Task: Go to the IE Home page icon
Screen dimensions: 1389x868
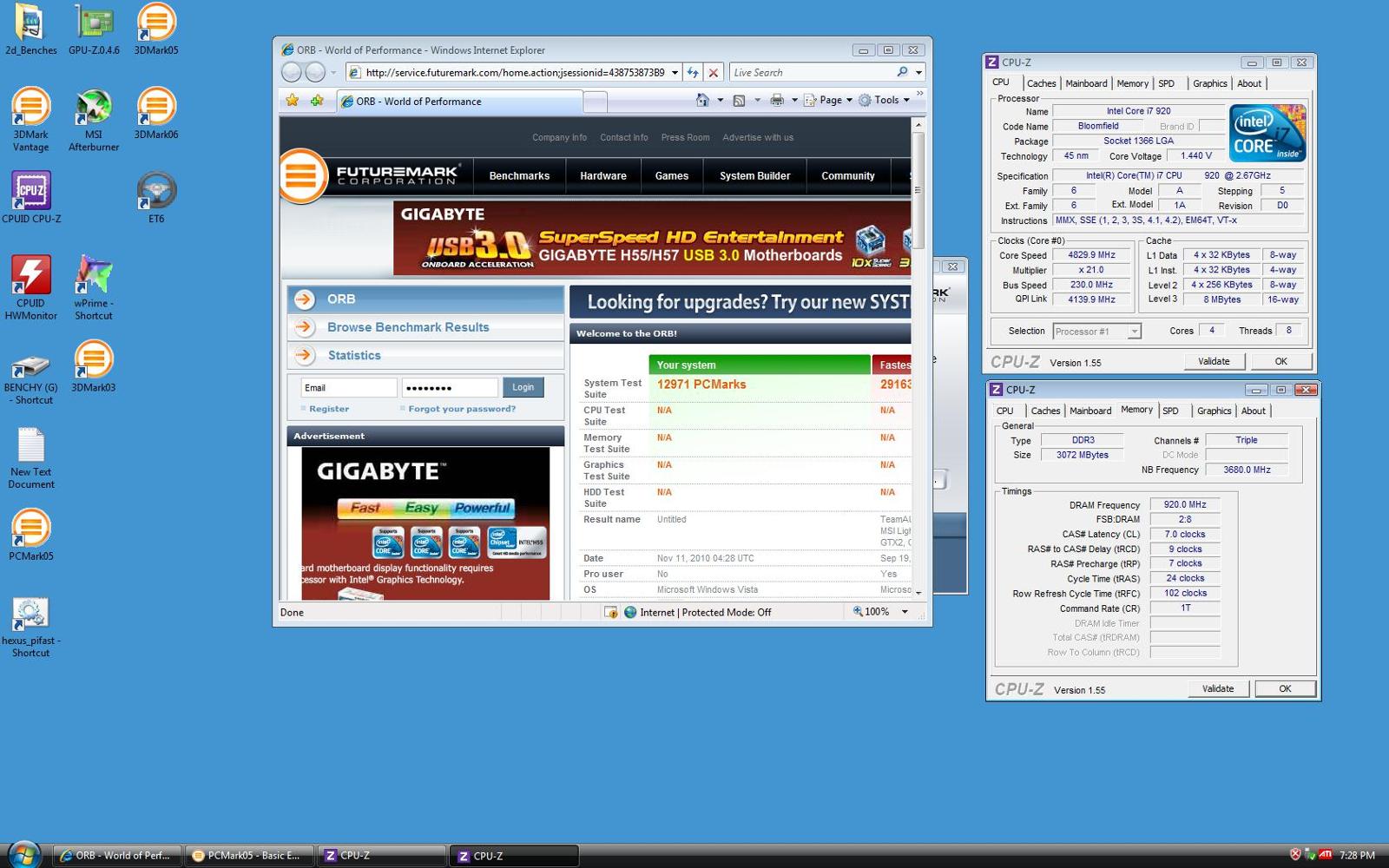Action: (x=702, y=100)
